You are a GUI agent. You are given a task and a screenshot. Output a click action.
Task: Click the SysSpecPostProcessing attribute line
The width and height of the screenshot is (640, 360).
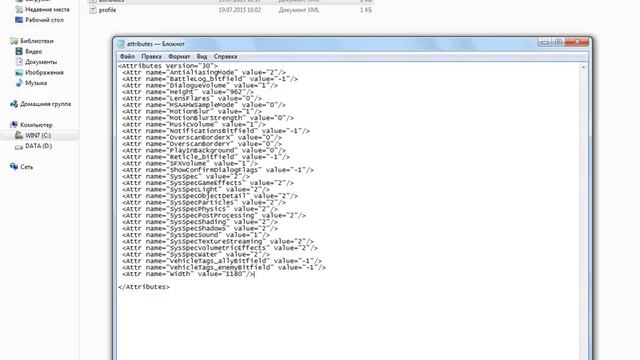pyautogui.click(x=214, y=216)
